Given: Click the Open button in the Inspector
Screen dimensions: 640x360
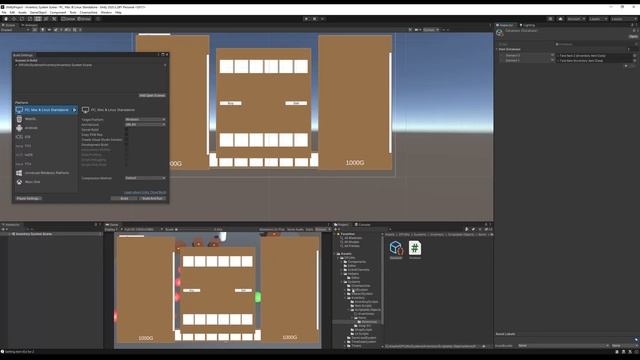Looking at the screenshot, I should click(x=633, y=36).
